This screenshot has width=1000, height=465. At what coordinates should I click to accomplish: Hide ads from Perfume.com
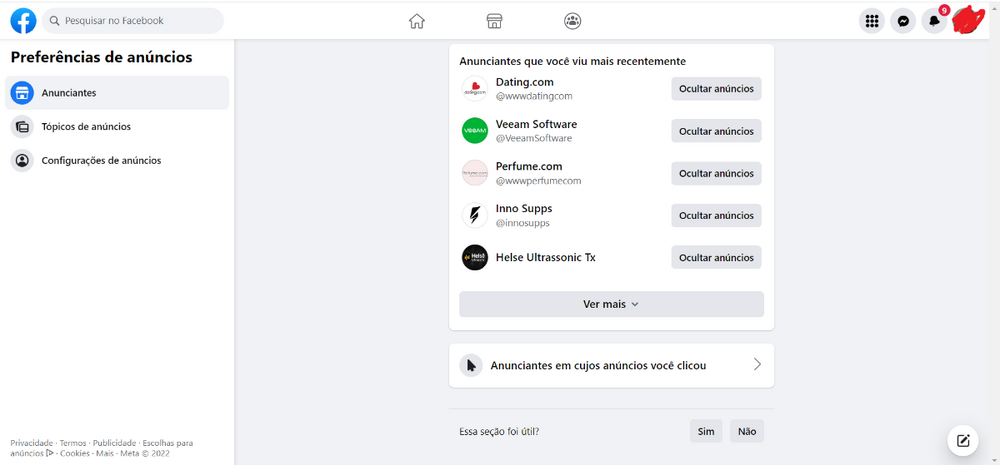[716, 173]
